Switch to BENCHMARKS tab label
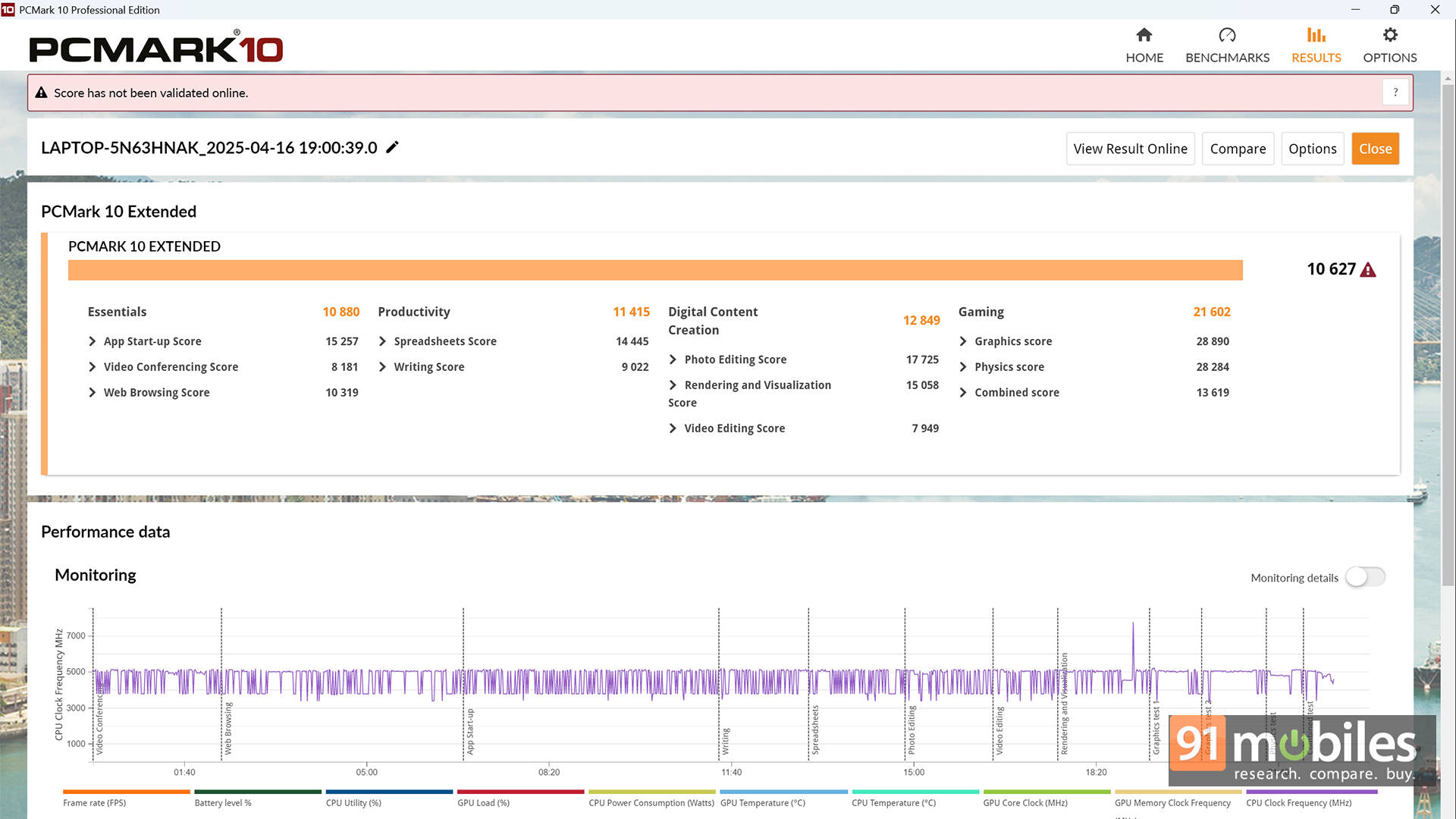Viewport: 1456px width, 819px height. point(1227,58)
